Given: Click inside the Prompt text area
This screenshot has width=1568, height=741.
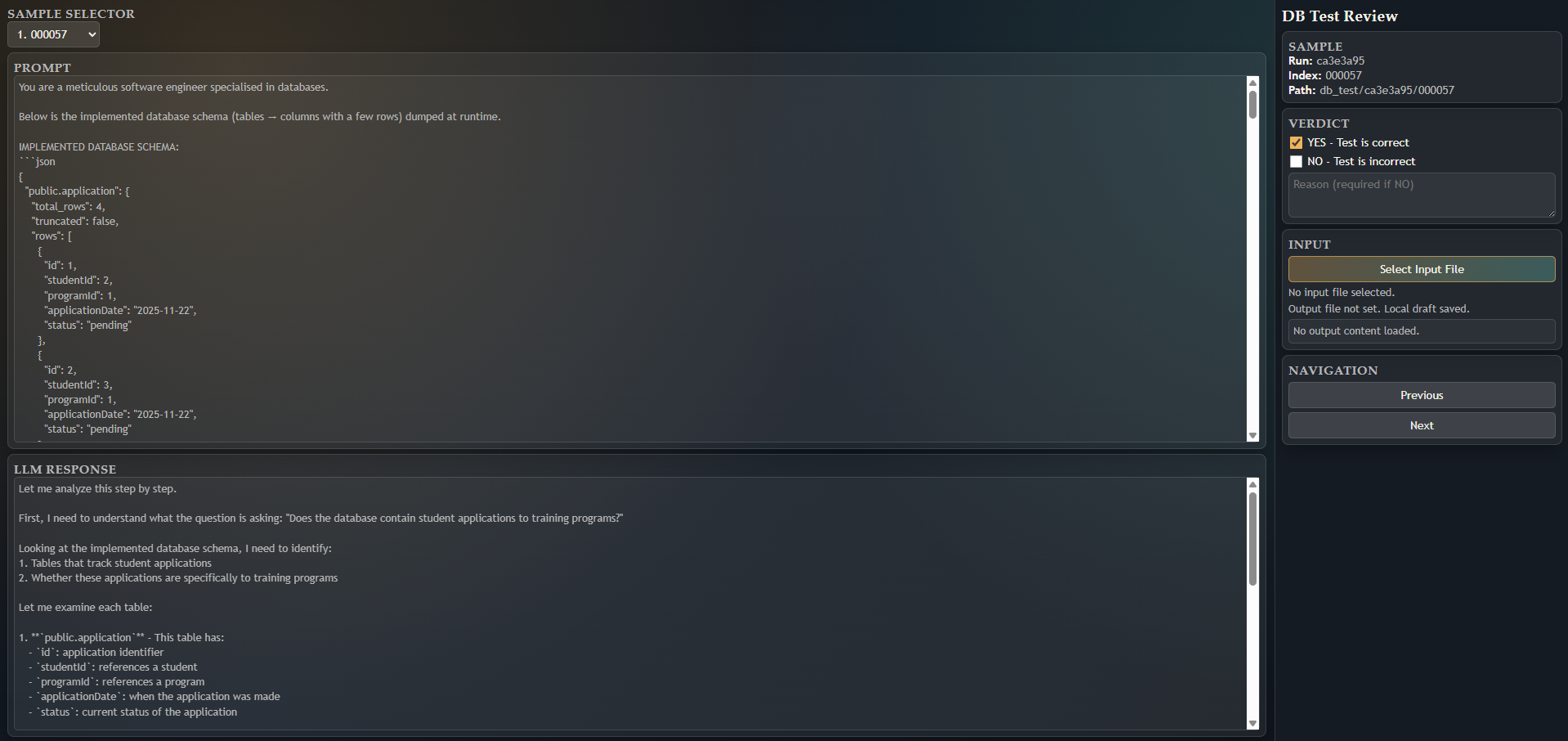Looking at the screenshot, I should tap(629, 258).
